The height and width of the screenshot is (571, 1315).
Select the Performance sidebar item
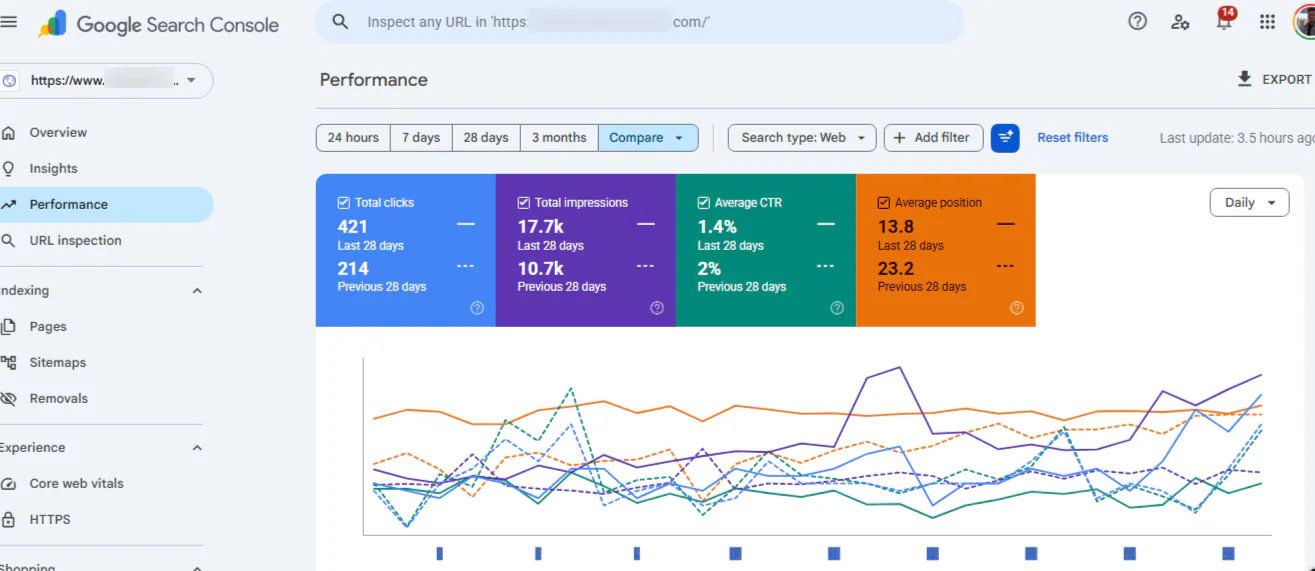(106, 204)
